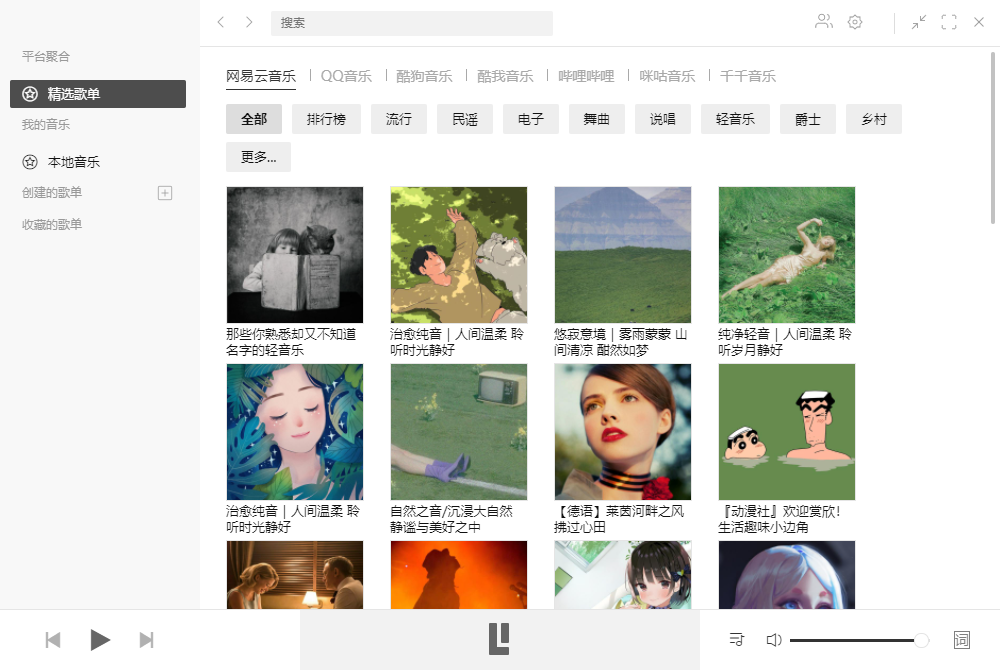Skip to next track
Image resolution: width=1000 pixels, height=670 pixels.
[x=146, y=639]
